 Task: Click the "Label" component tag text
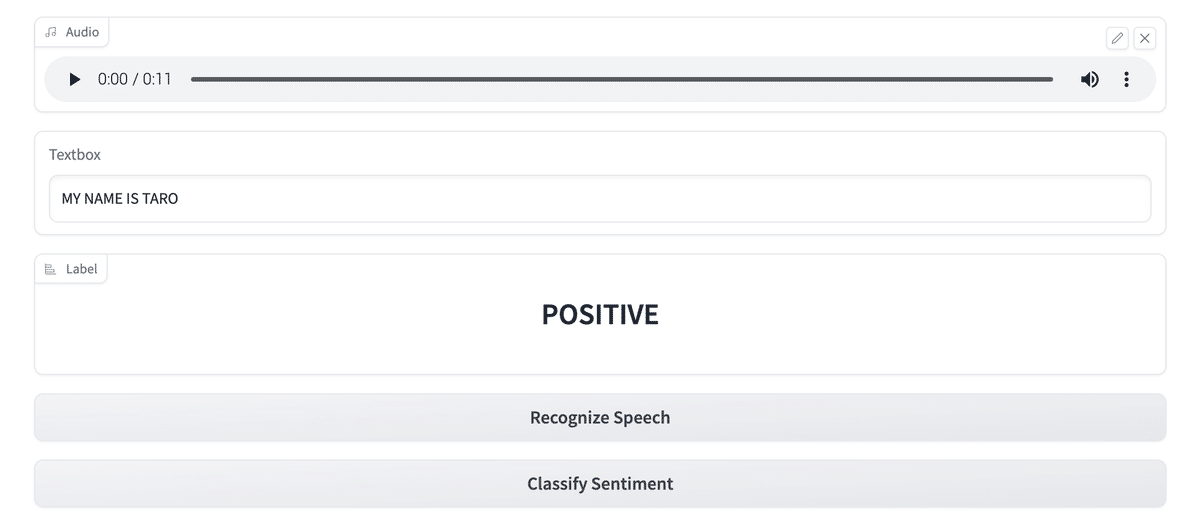tap(82, 269)
